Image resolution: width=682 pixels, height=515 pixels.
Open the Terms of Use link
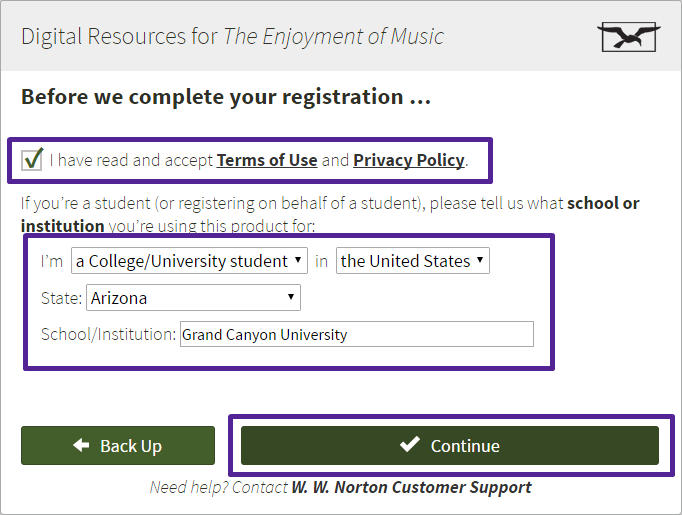coord(267,160)
